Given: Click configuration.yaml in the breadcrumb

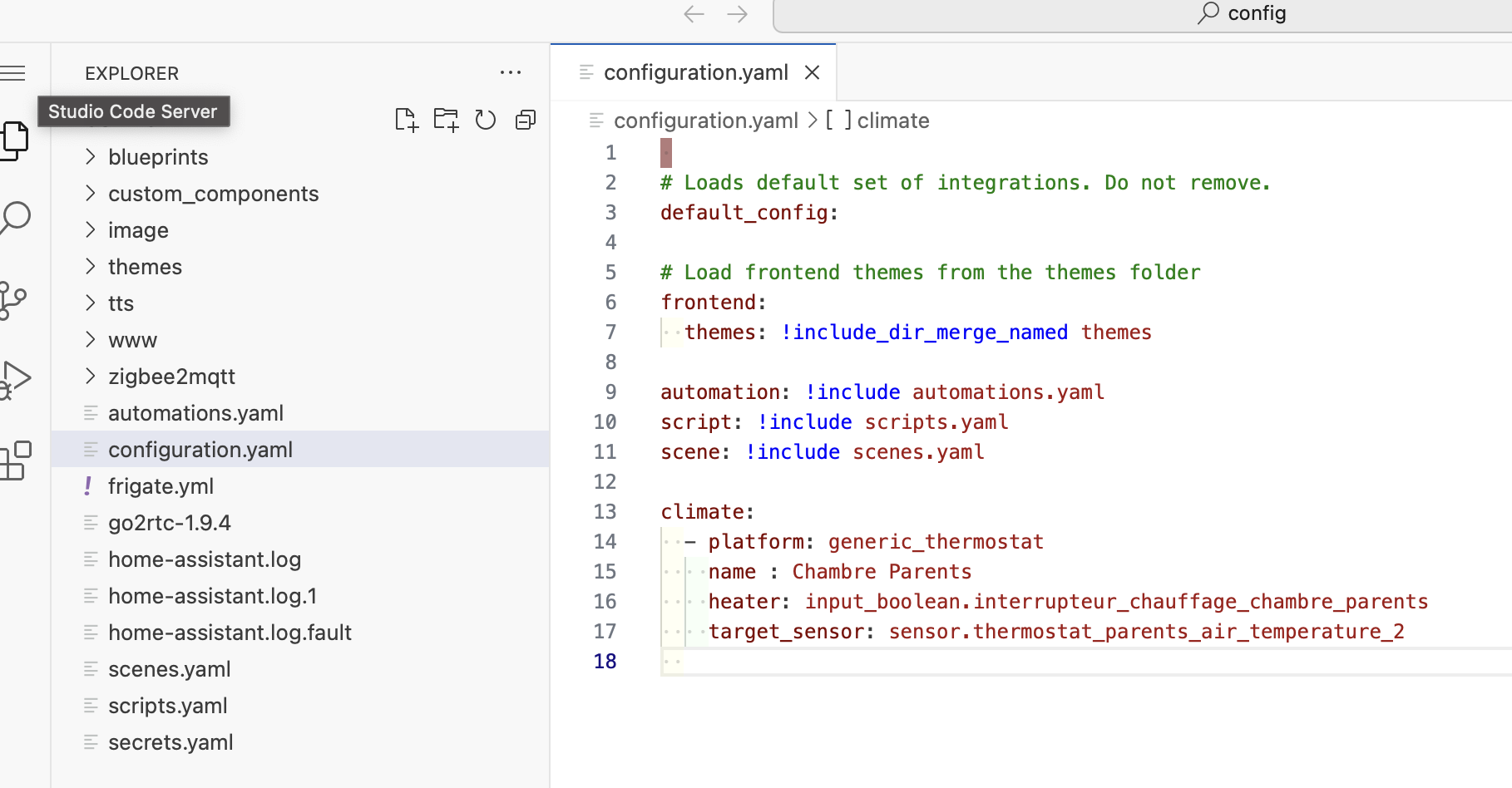Looking at the screenshot, I should pyautogui.click(x=705, y=121).
